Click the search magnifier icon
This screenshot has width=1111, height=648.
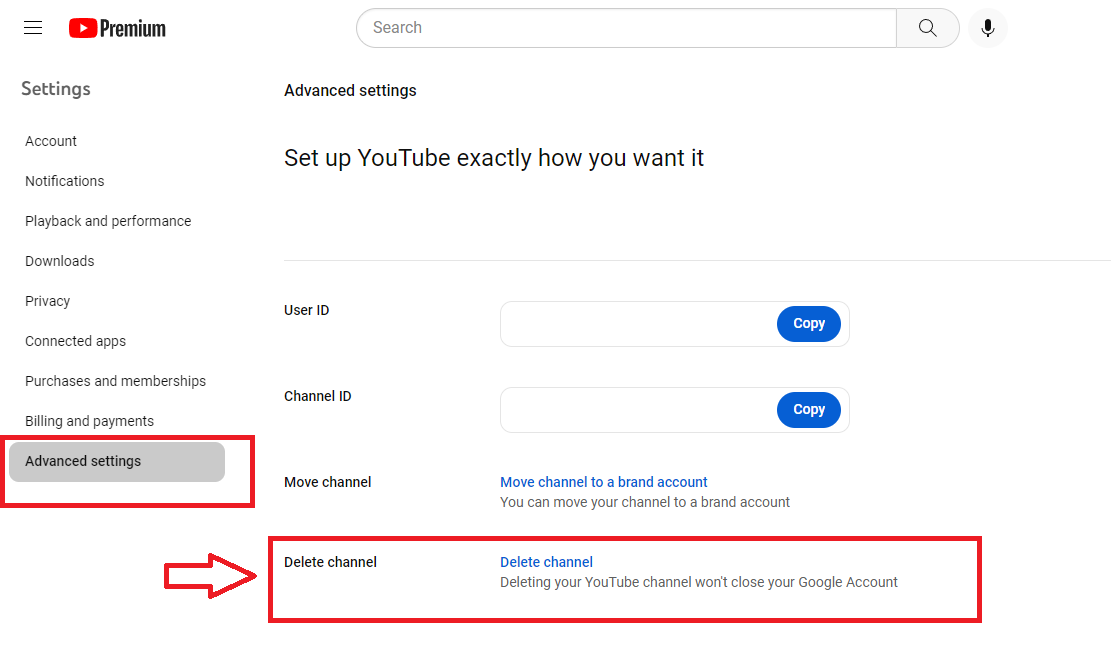tap(926, 27)
